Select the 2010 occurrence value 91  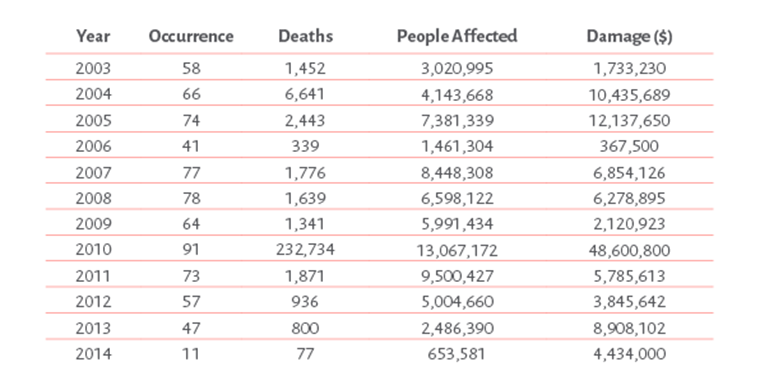point(191,250)
